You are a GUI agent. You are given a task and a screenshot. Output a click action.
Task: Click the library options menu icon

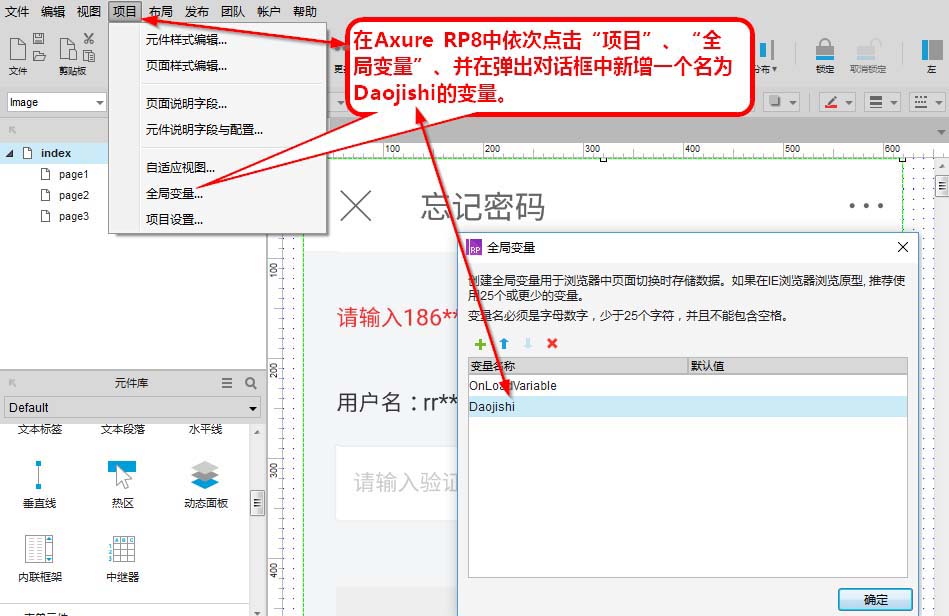pos(227,383)
